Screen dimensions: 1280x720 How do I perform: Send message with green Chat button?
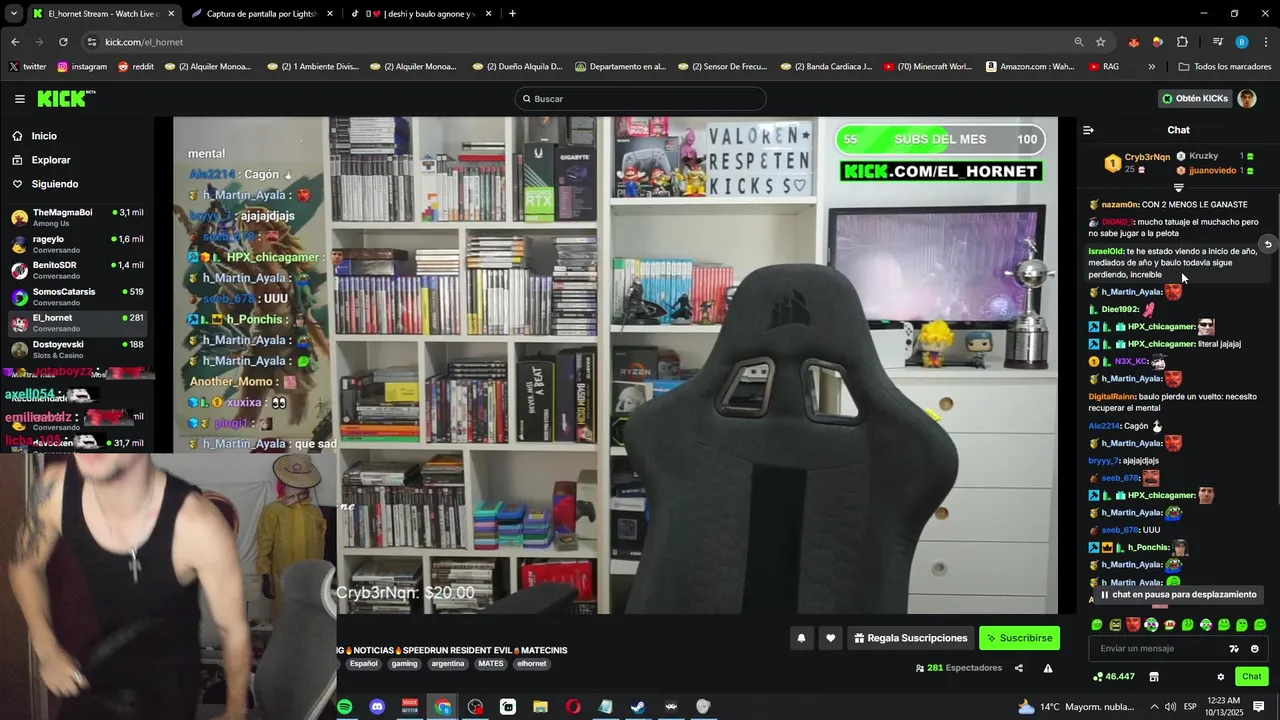pyautogui.click(x=1252, y=677)
